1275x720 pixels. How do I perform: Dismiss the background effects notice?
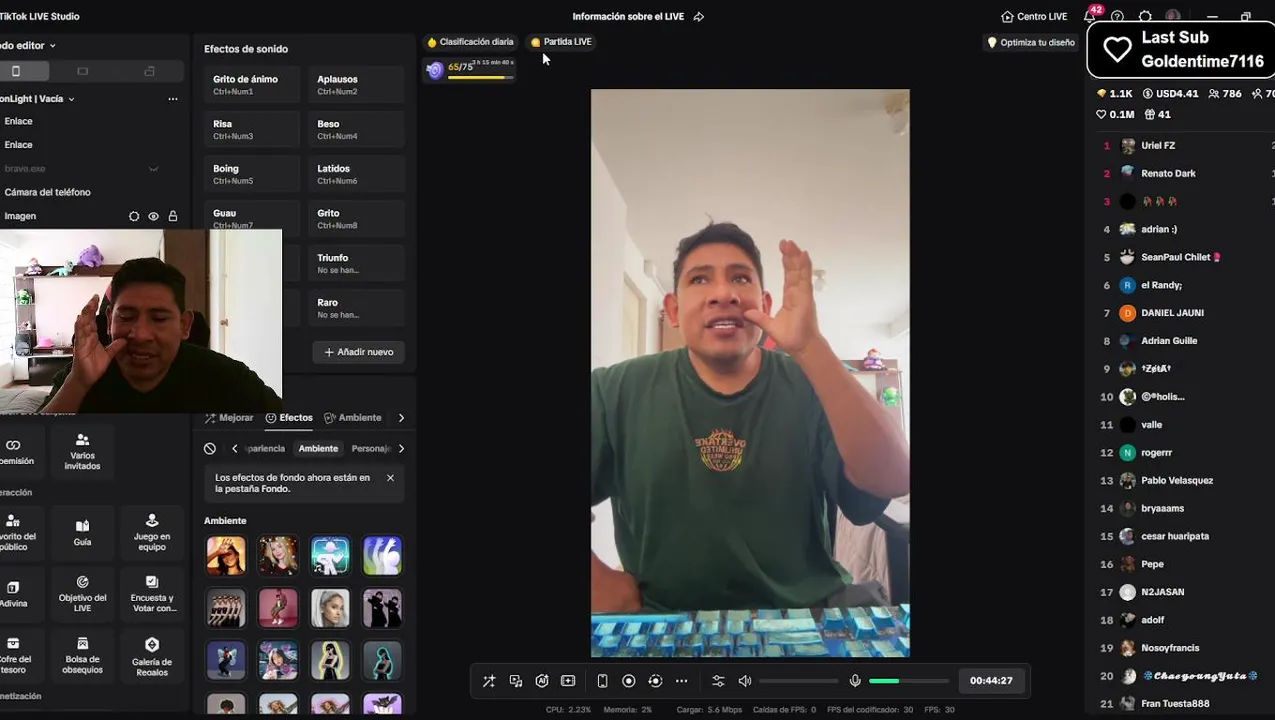point(390,478)
